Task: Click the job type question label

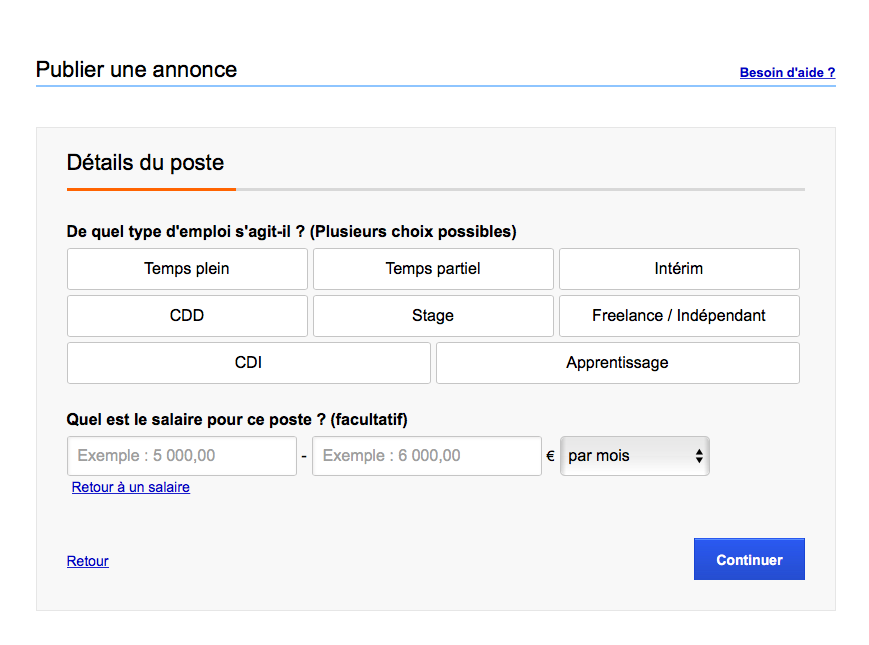Action: pyautogui.click(x=292, y=232)
